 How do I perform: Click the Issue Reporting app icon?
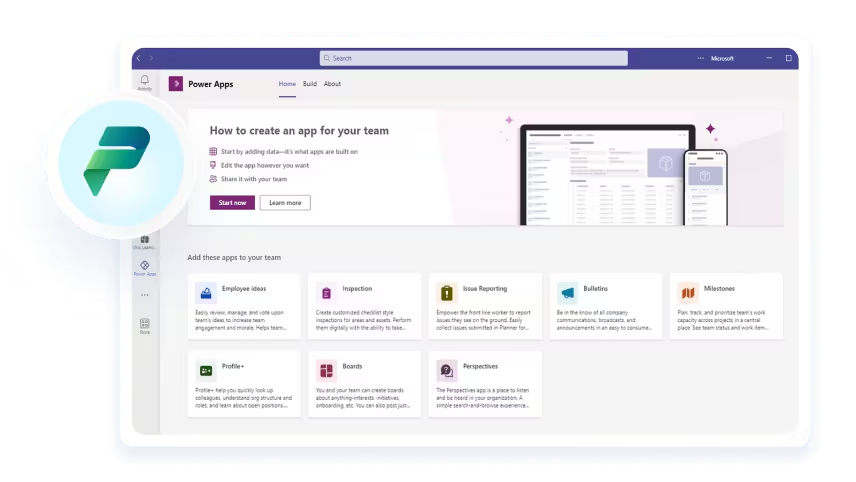446,292
